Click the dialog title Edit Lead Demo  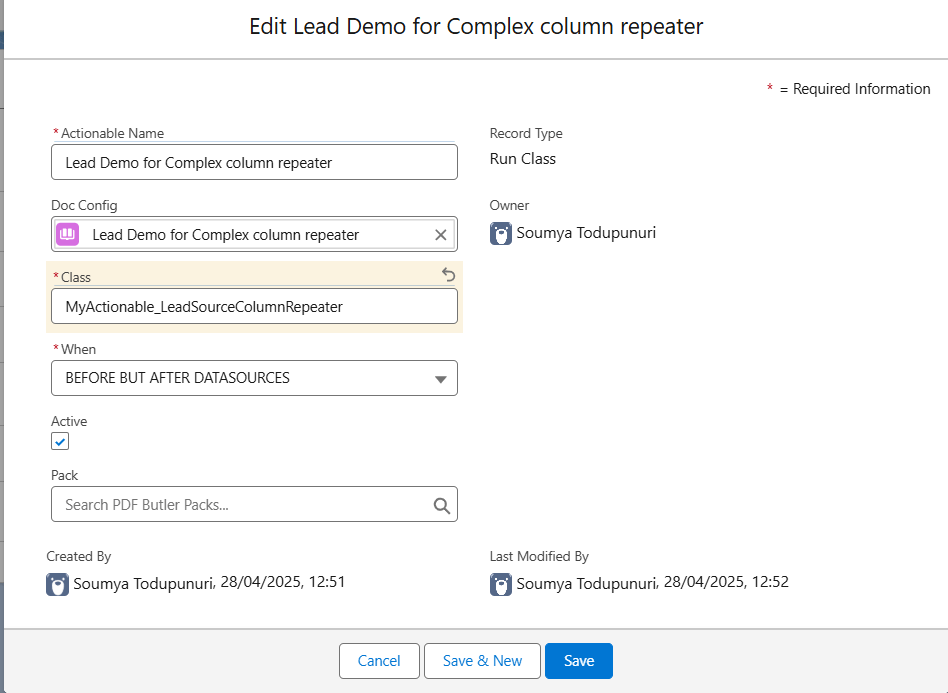(x=476, y=27)
